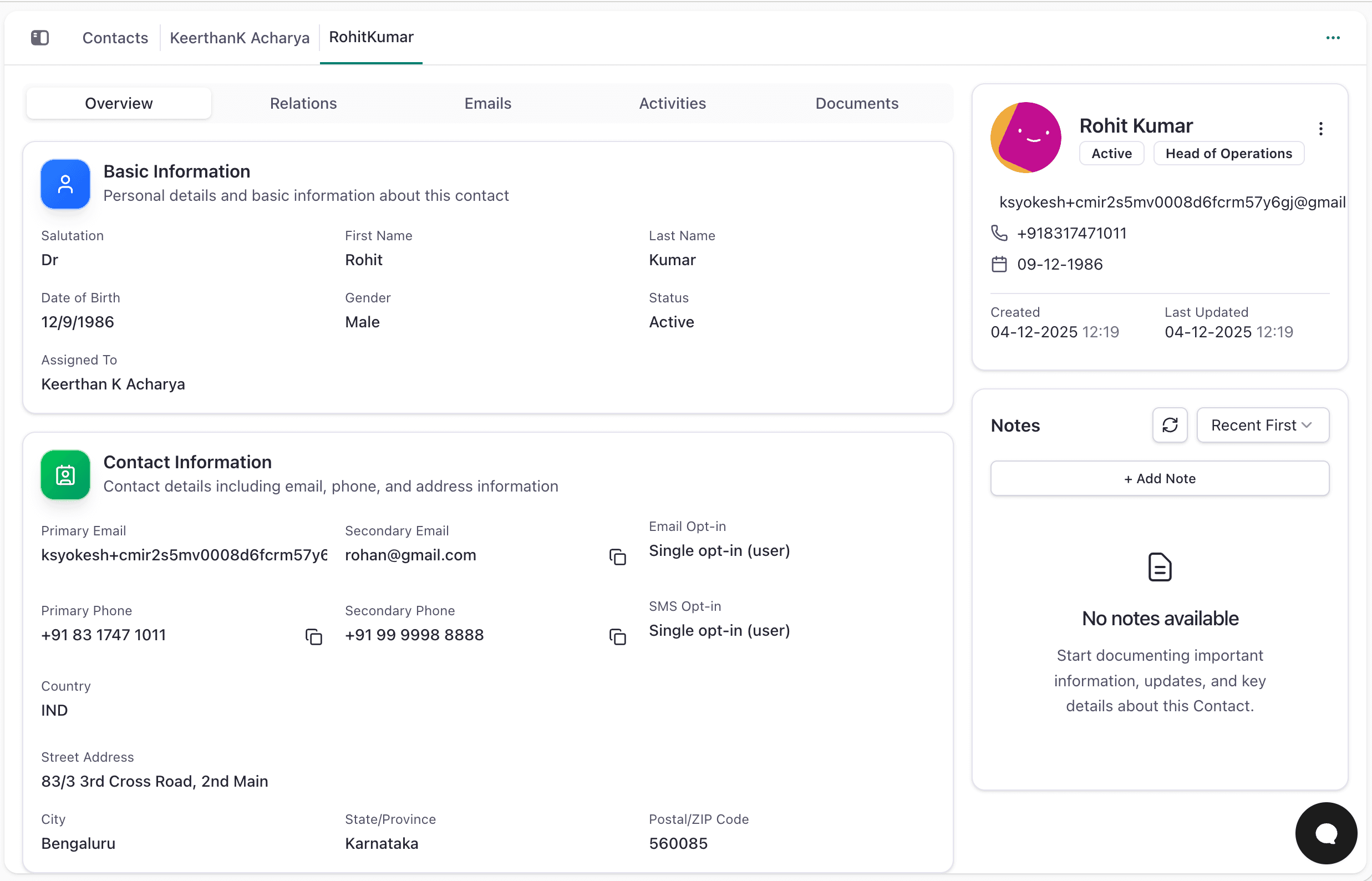
Task: Refresh the Notes list
Action: [1170, 425]
